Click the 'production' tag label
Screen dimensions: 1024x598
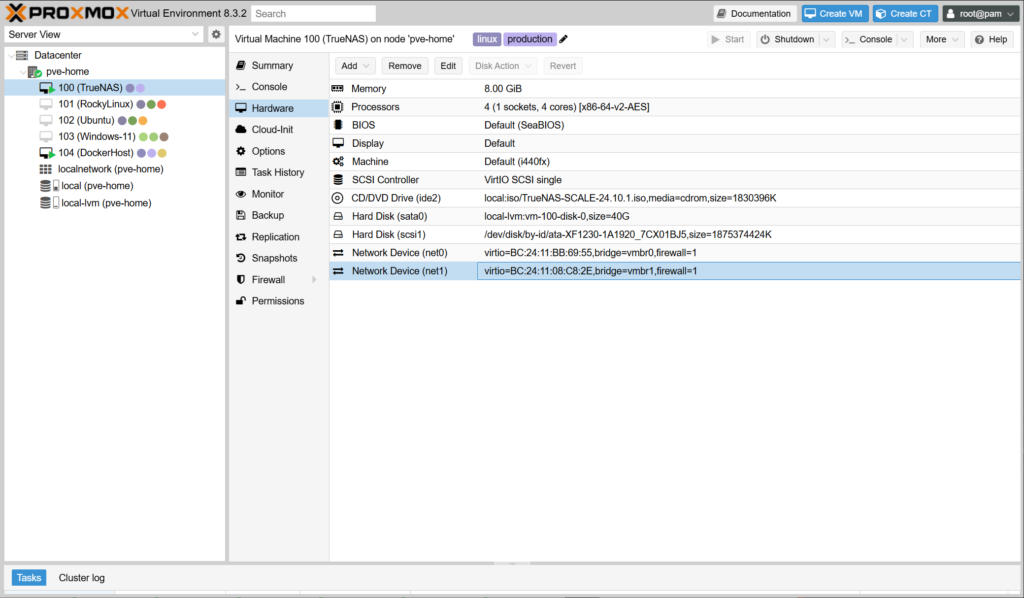[529, 39]
